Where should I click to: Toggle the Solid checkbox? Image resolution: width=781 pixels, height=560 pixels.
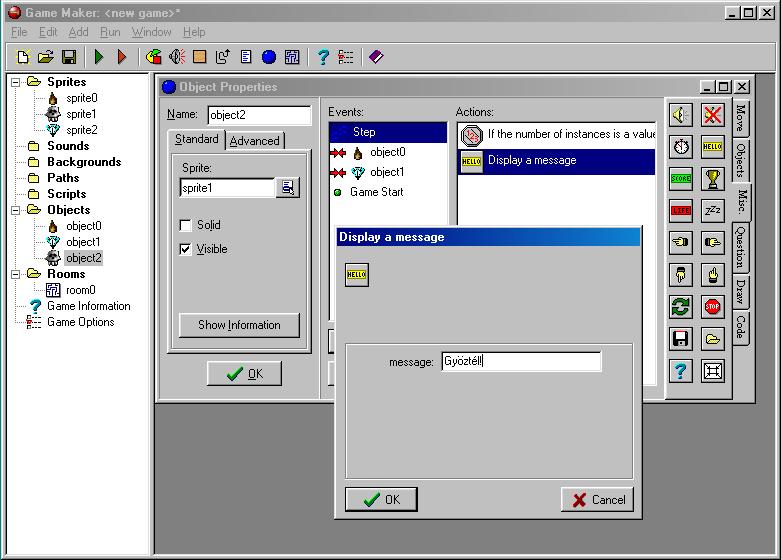(x=185, y=225)
